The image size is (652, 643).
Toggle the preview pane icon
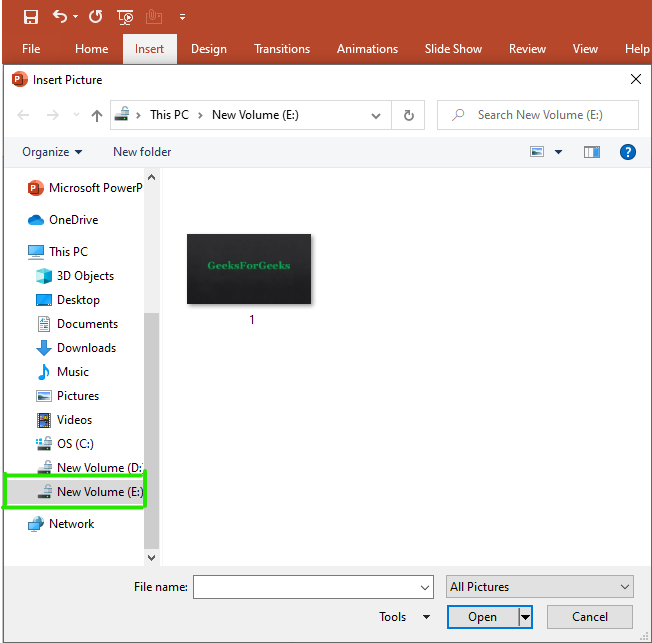point(591,152)
